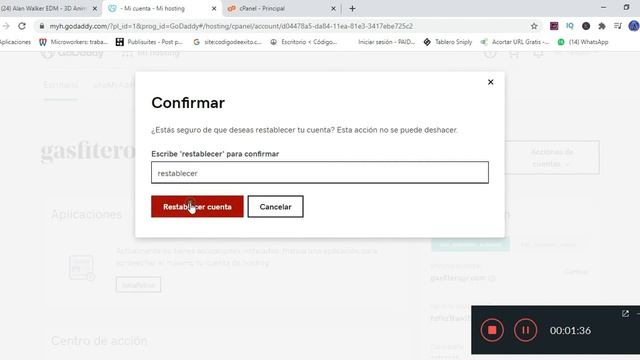Open the Publisuites bookmark
640x360 pixels.
[x=149, y=42]
